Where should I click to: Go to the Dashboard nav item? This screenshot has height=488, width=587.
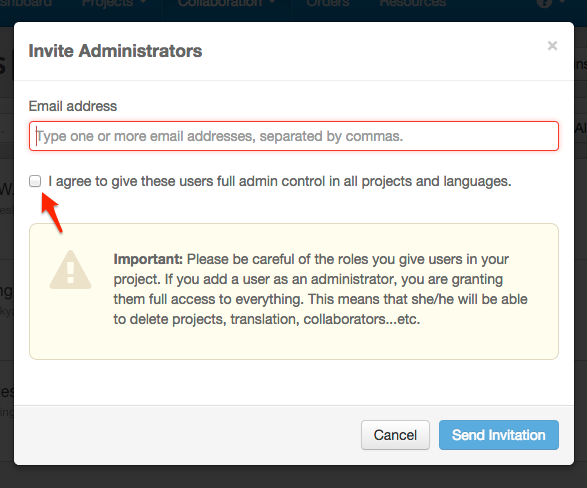pyautogui.click(x=26, y=3)
